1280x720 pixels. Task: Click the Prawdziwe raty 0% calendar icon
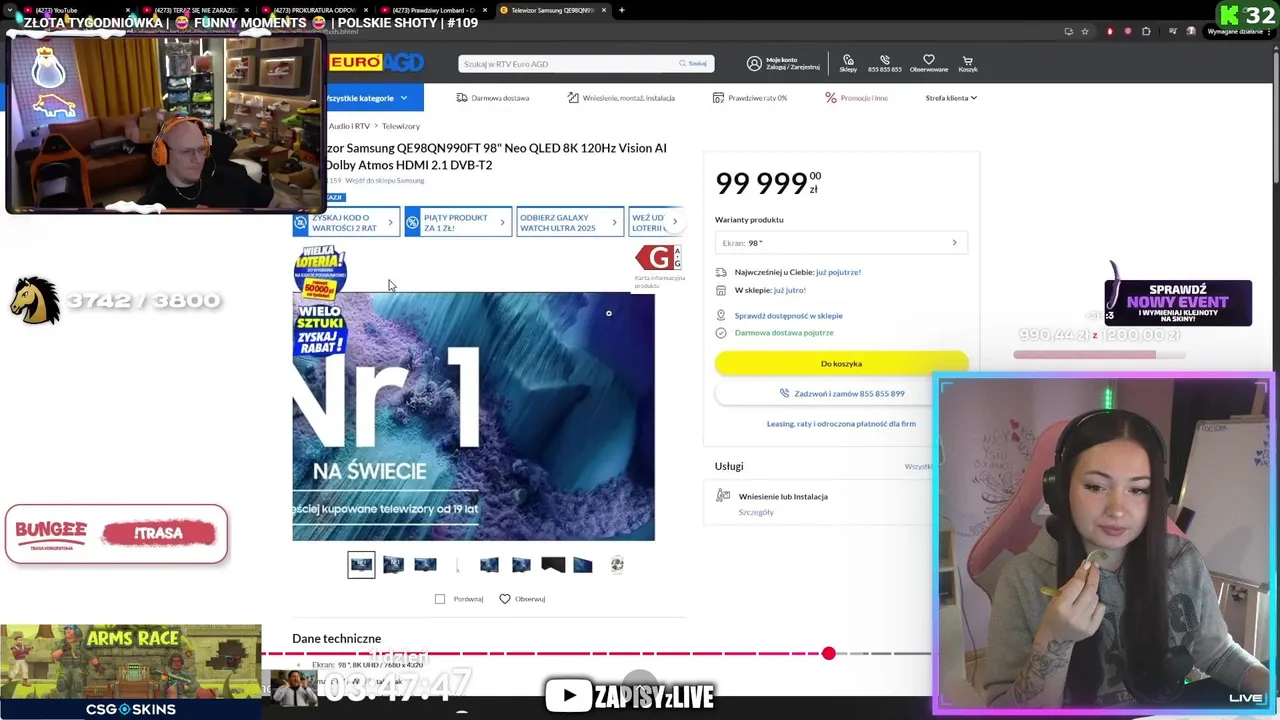(x=718, y=98)
